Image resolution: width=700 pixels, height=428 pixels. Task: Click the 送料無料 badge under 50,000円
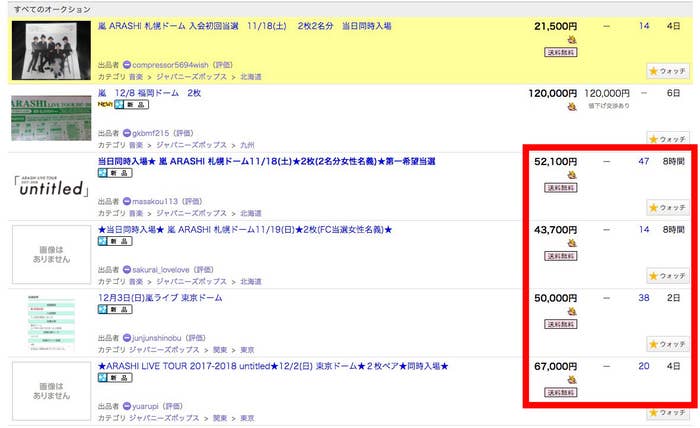point(560,324)
